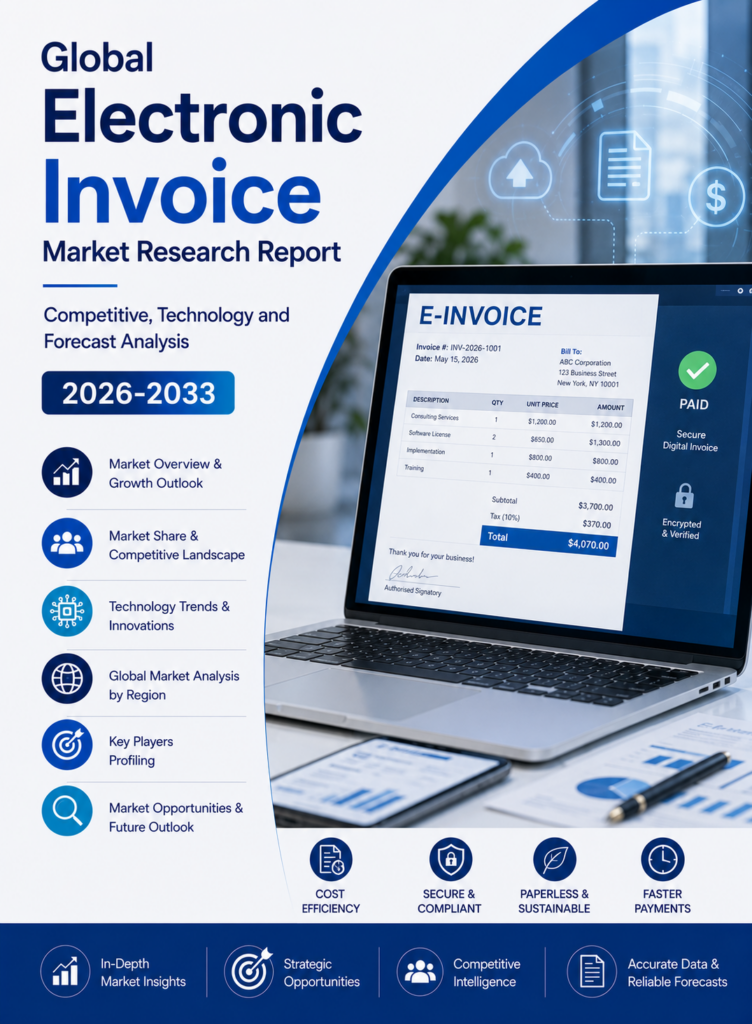Viewport: 752px width, 1024px height.
Task: Click the 'Date: May 15, 2026' line
Action: [446, 359]
